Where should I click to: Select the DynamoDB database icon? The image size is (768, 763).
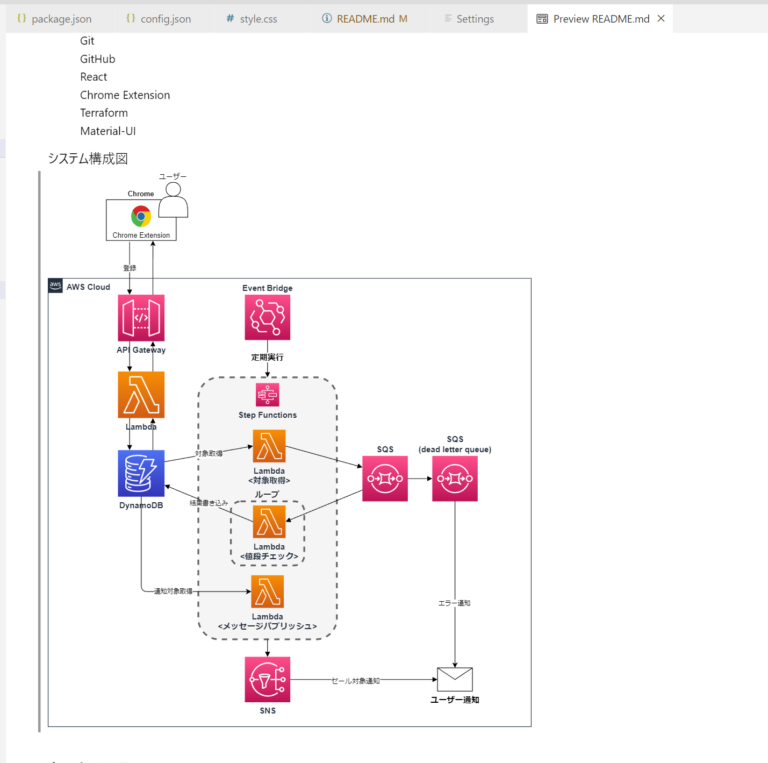[x=141, y=473]
